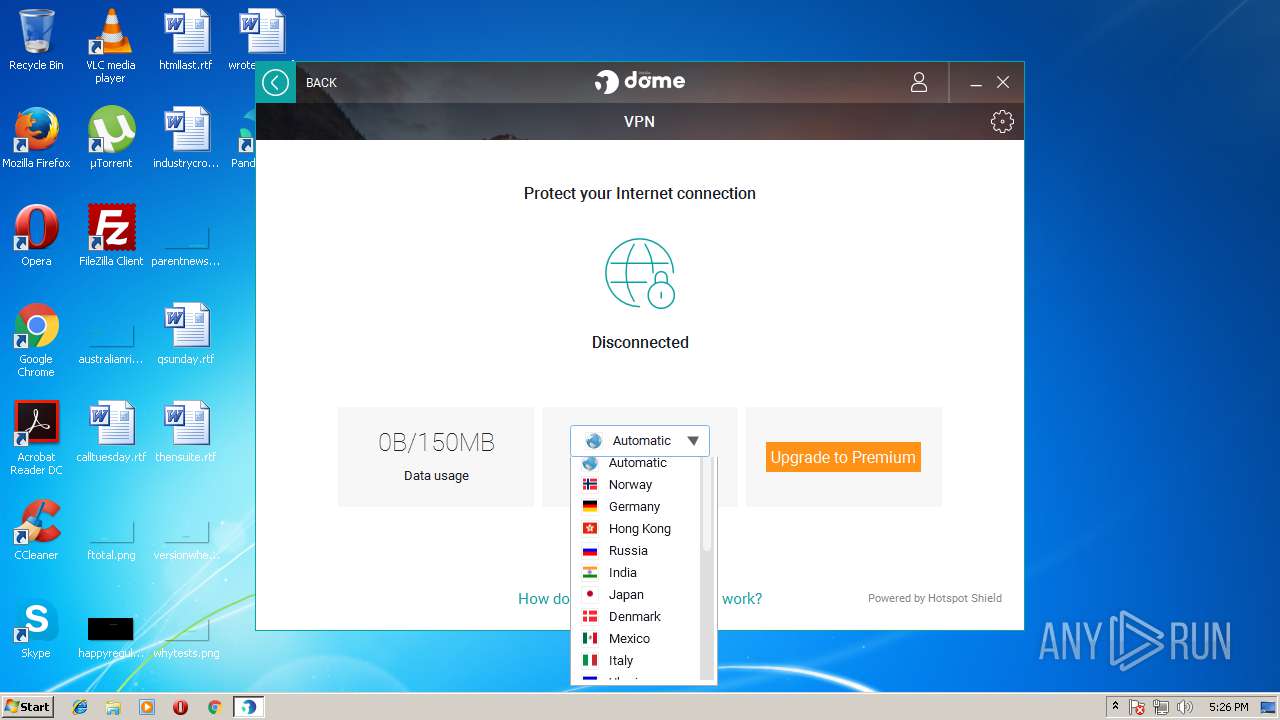Select thensuite.rtf file on desktop
Image resolution: width=1280 pixels, height=720 pixels.
(186, 432)
